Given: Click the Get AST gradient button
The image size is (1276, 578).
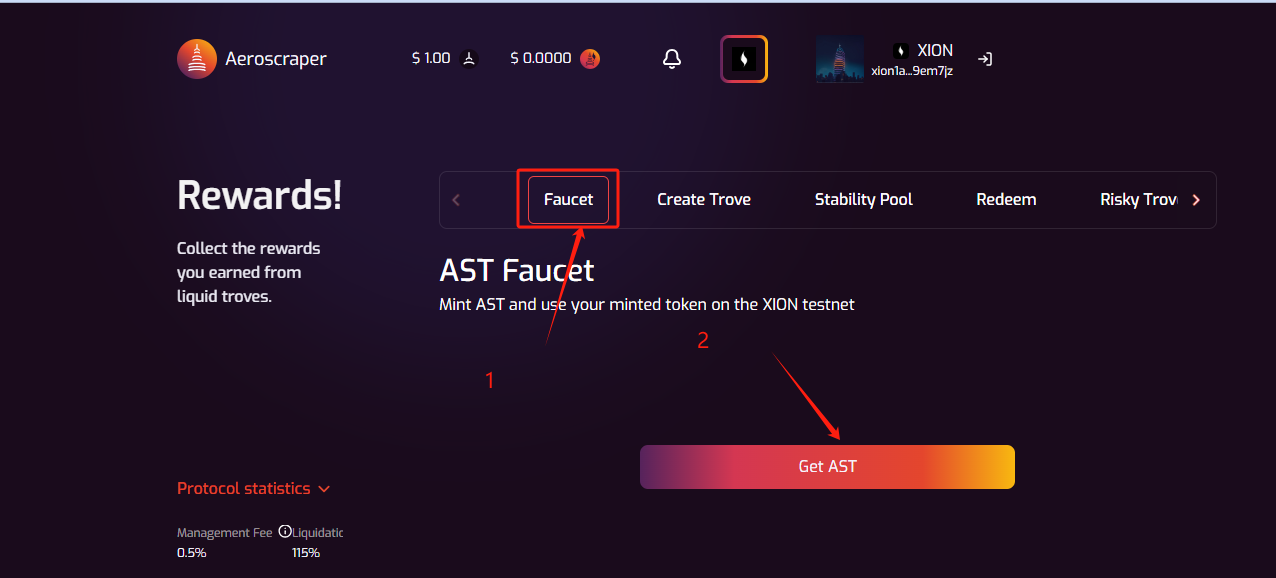Looking at the screenshot, I should click(827, 467).
